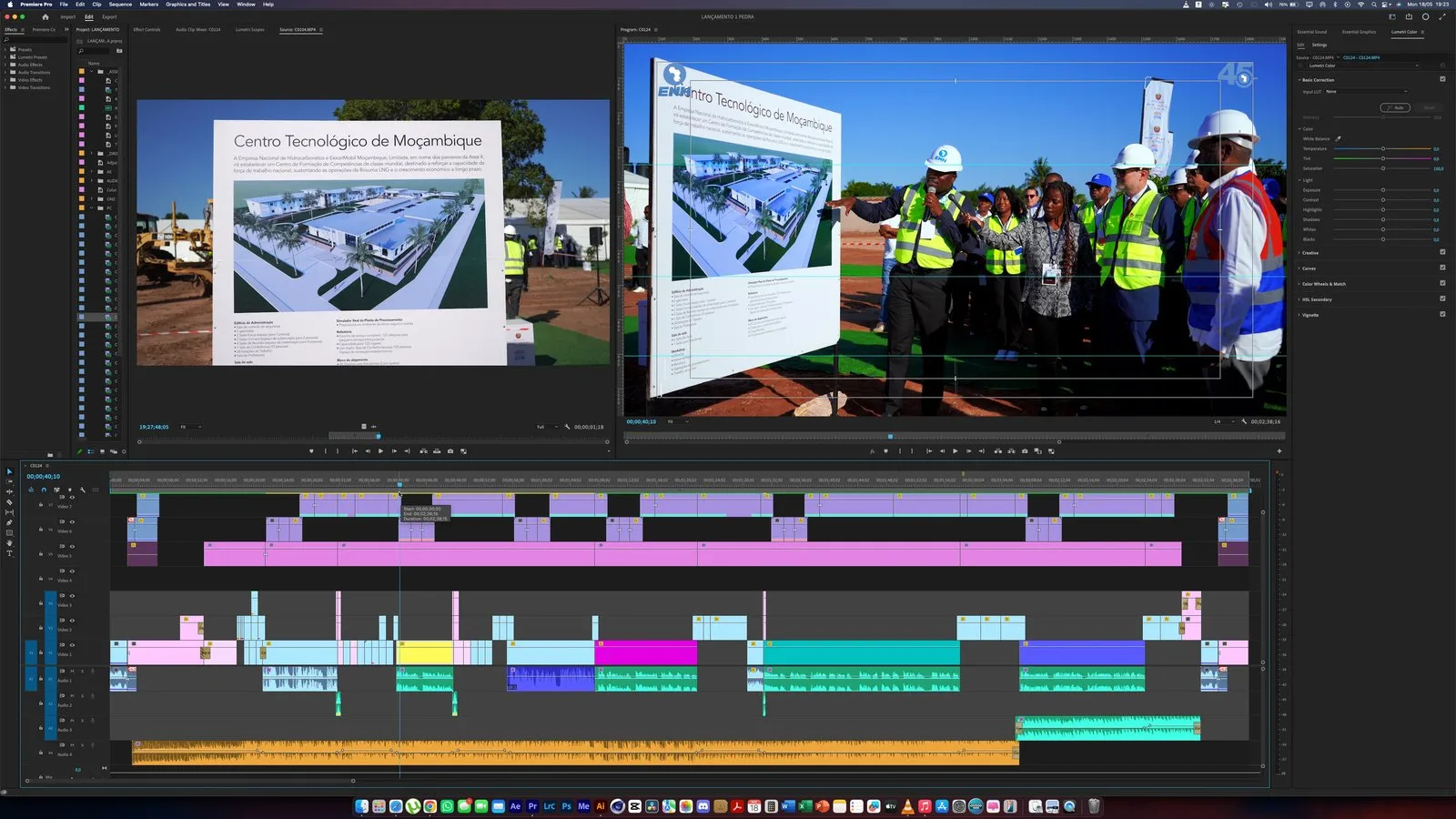The image size is (1456, 819).
Task: Add marker in Source monitor
Action: pos(311,451)
